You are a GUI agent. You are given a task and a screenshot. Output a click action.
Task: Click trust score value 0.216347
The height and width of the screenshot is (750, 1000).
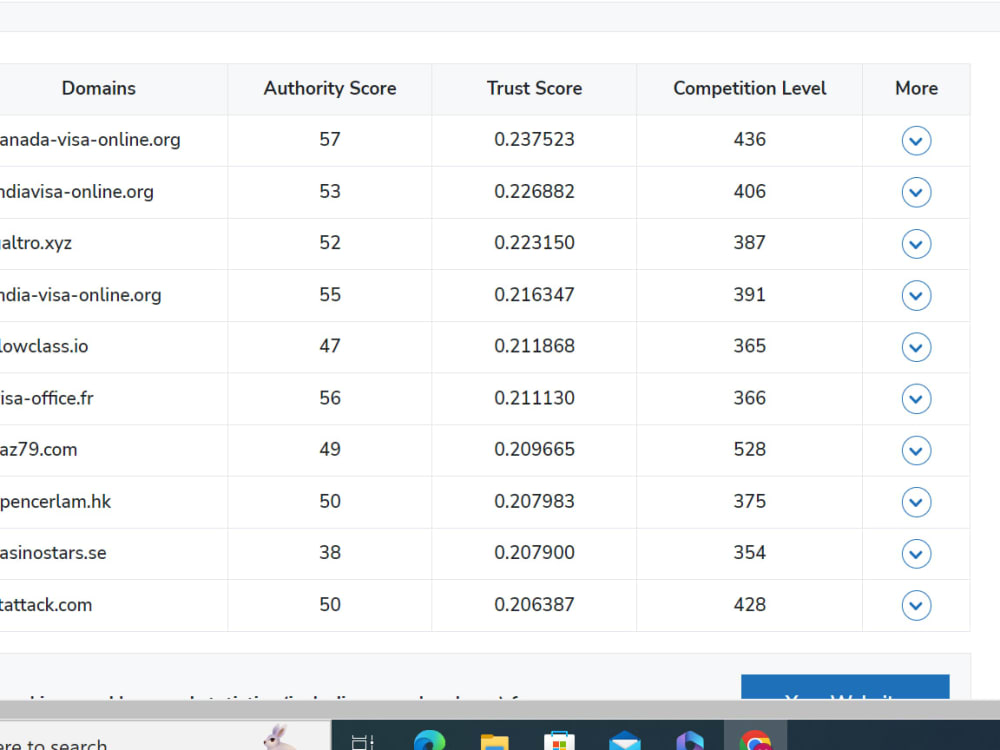tap(534, 295)
